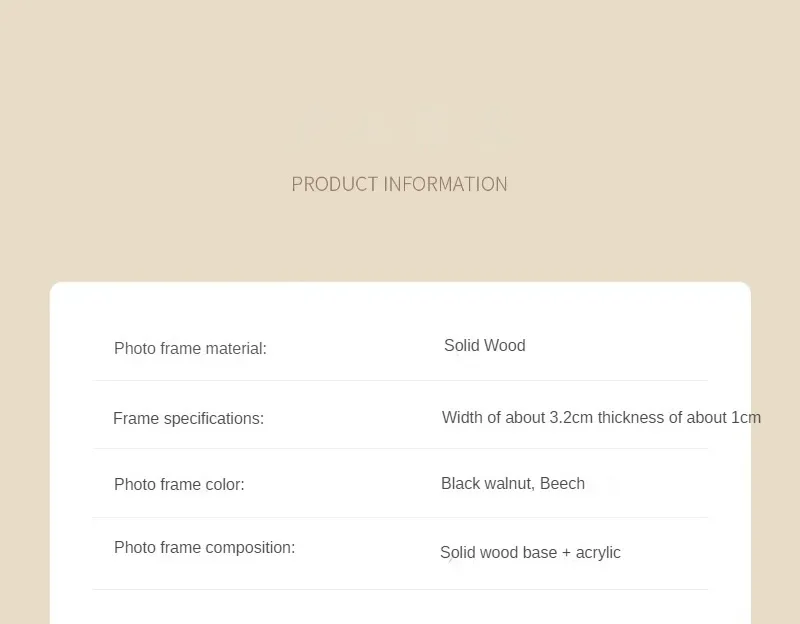
Task: Click the word 'Black walnut' in color row
Action: pos(486,483)
